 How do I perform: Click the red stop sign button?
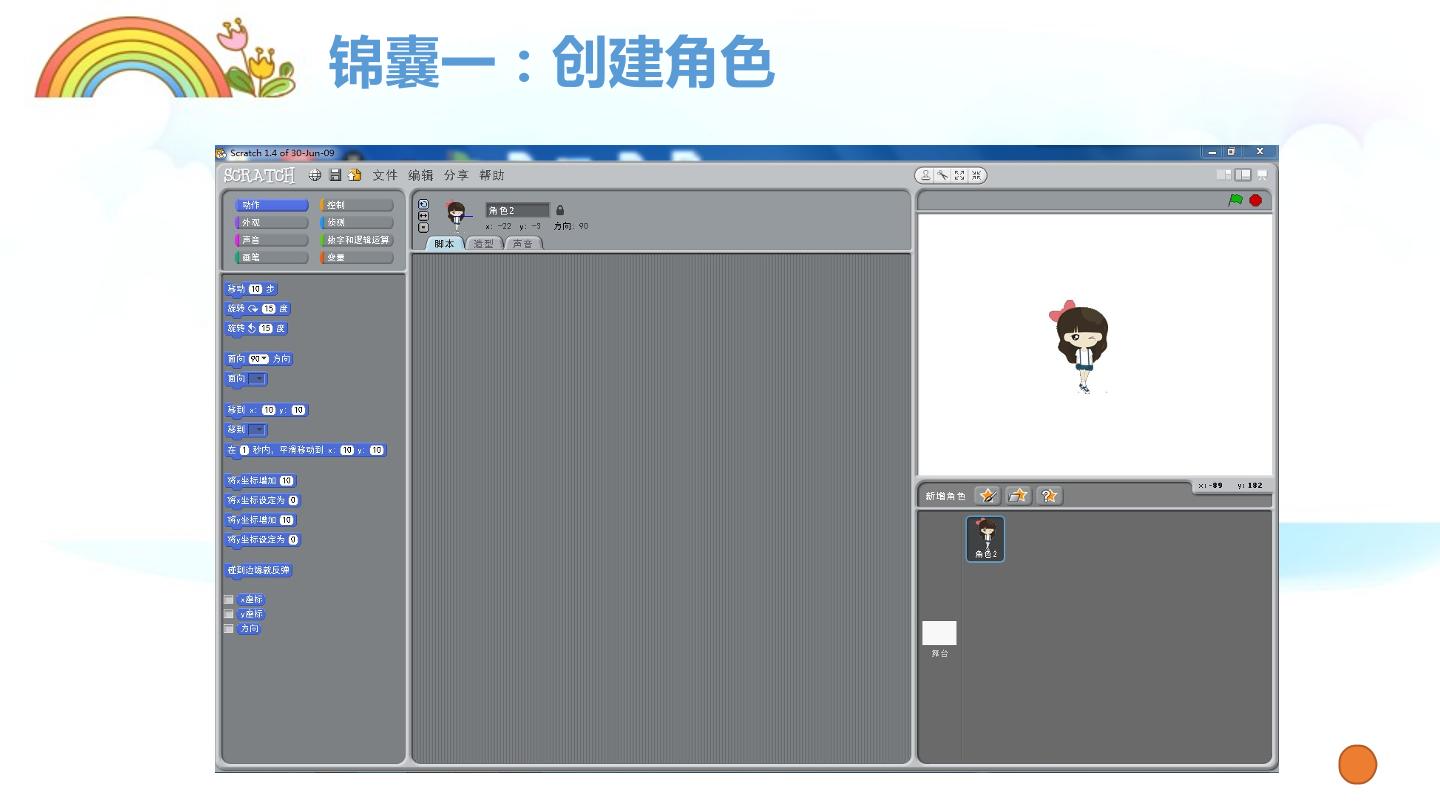pos(1256,200)
